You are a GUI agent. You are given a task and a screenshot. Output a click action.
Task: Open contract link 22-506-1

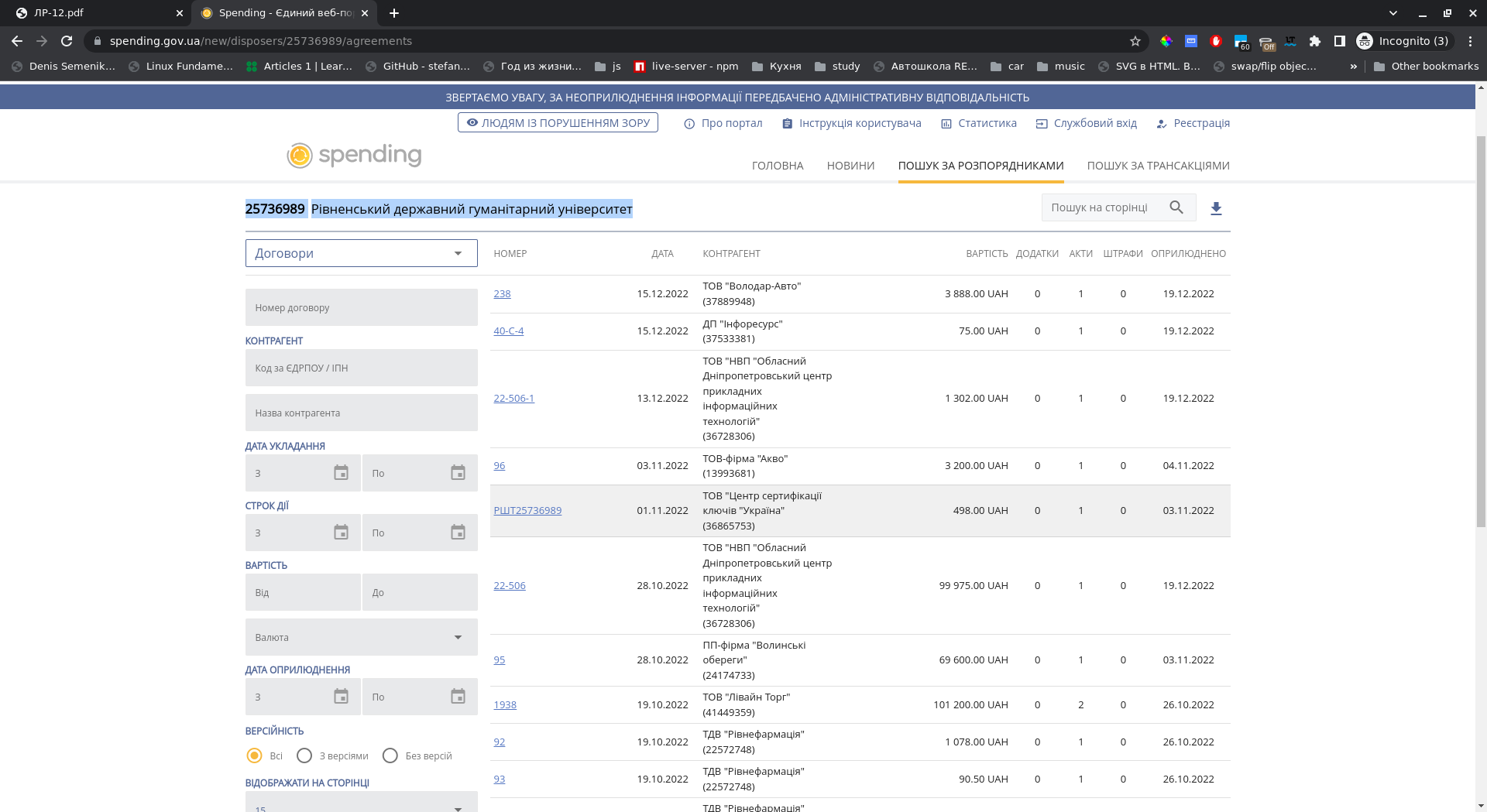point(513,399)
